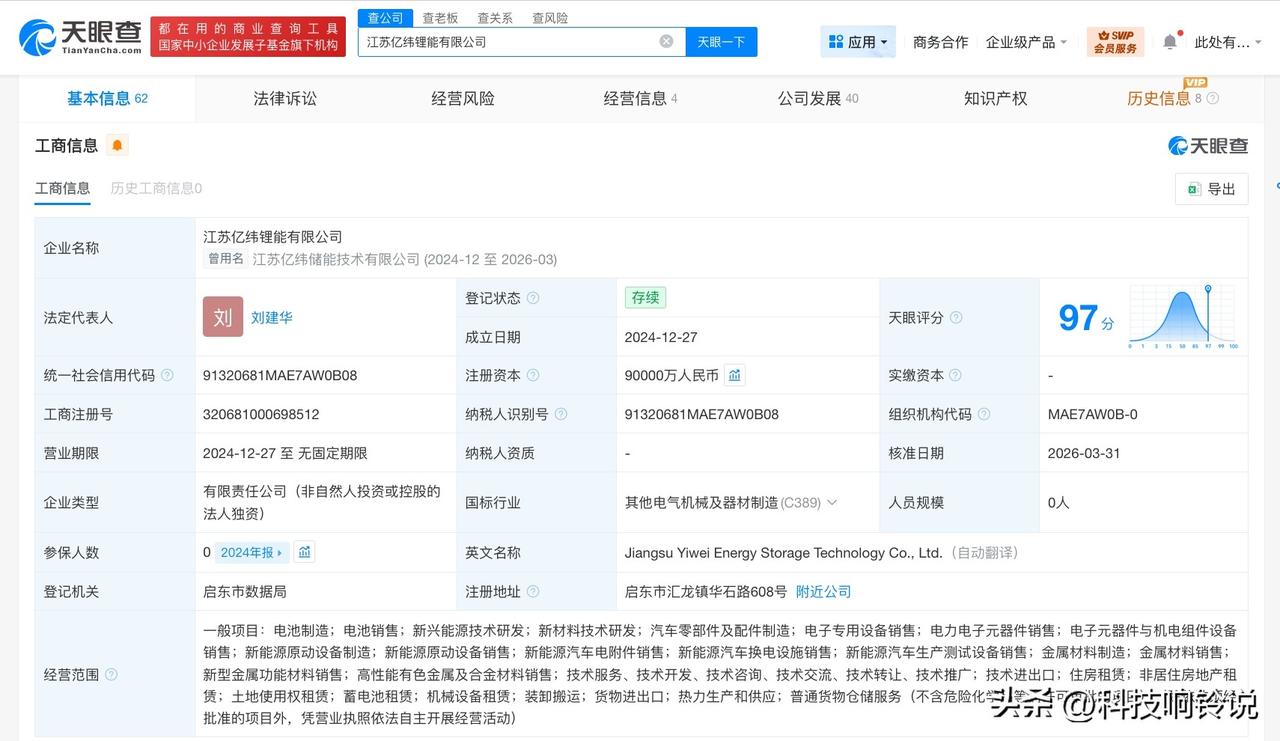Expand the 企业级产品 dropdown
1280x741 pixels.
(x=1026, y=41)
